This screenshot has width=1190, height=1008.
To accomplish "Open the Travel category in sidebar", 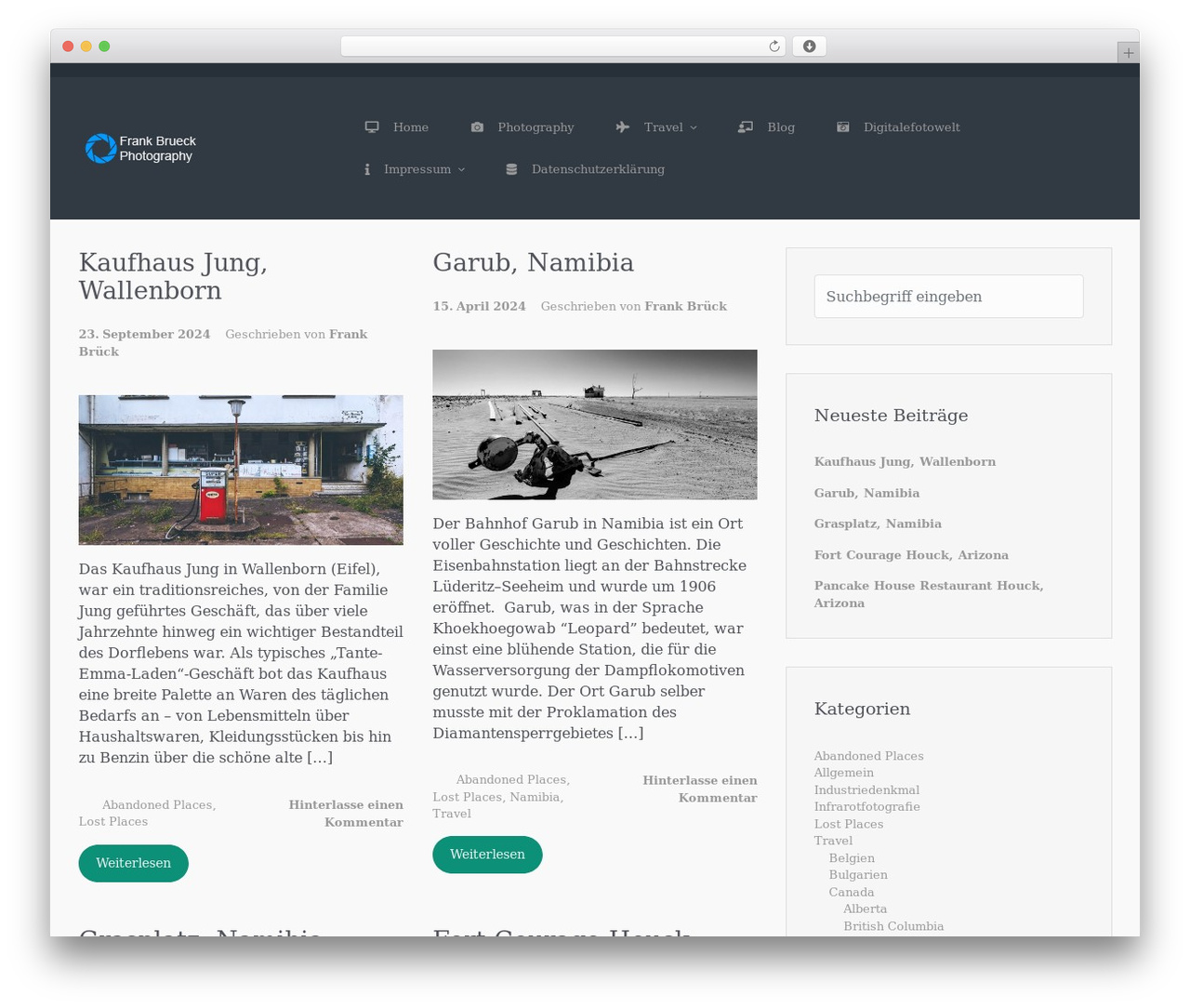I will click(833, 841).
